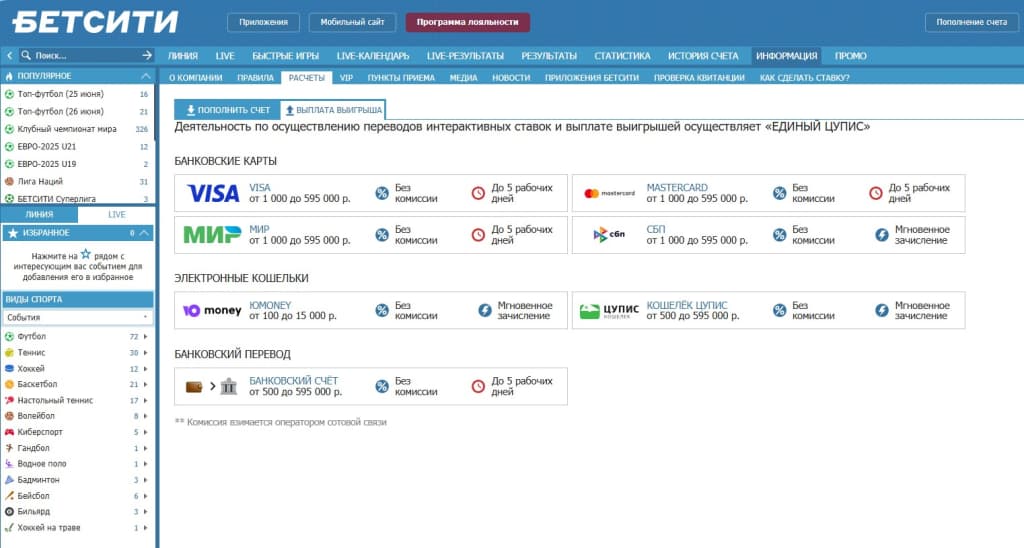Click the Mastercard logo
Image resolution: width=1024 pixels, height=548 pixels.
pos(609,193)
